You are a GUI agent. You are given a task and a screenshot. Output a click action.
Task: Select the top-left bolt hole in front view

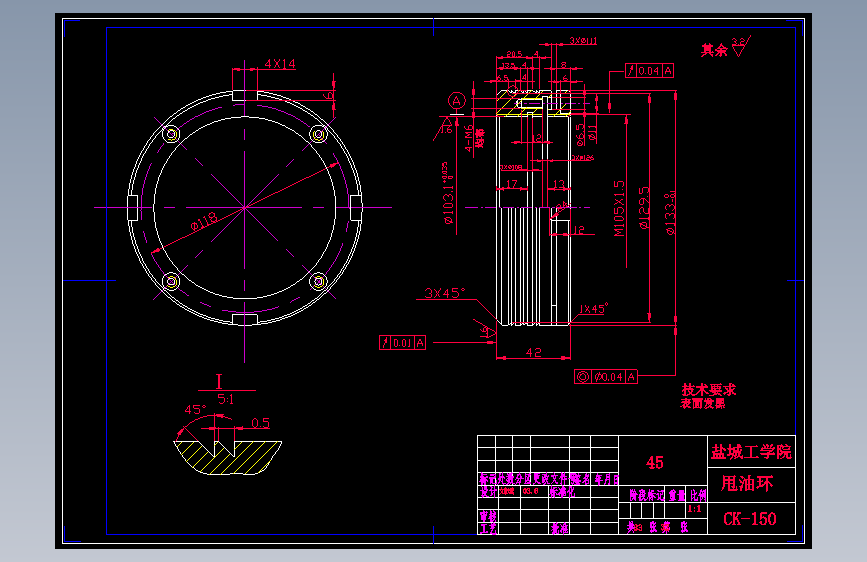[171, 134]
